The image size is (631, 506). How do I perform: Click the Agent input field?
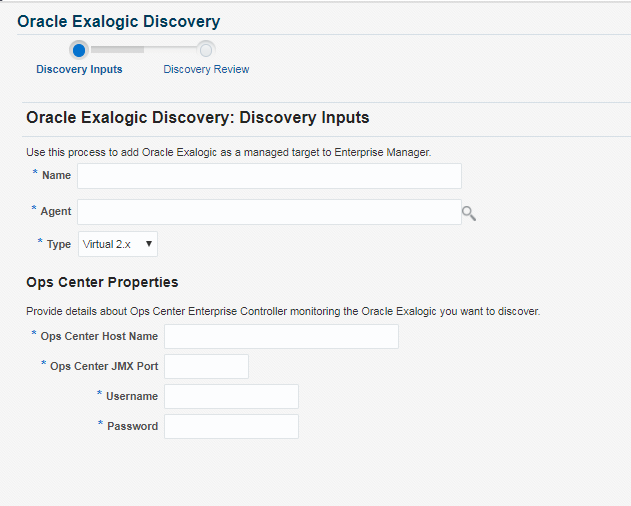[269, 212]
